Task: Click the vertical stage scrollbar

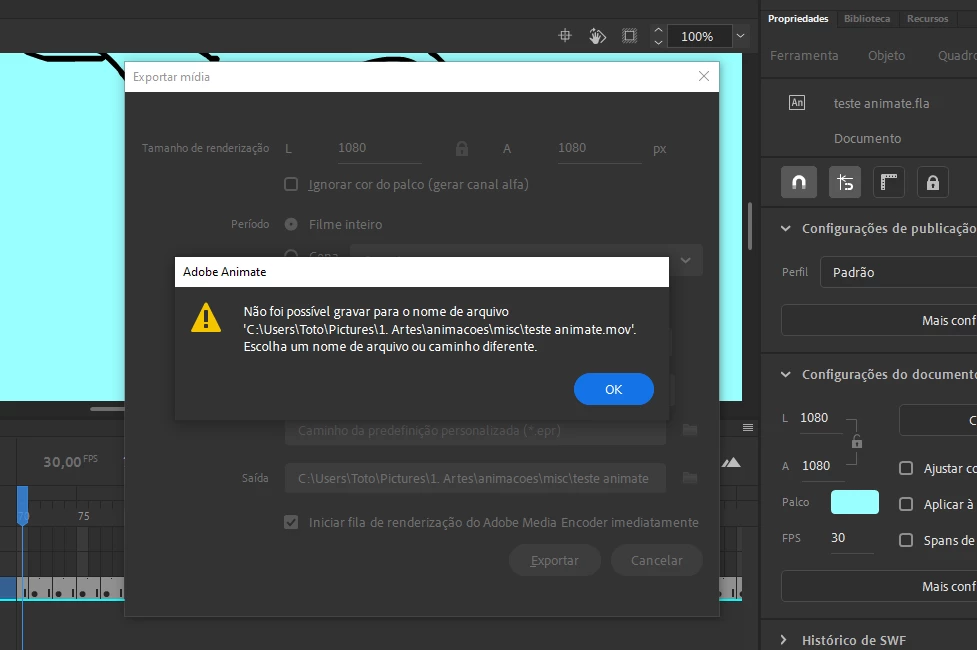Action: (750, 226)
